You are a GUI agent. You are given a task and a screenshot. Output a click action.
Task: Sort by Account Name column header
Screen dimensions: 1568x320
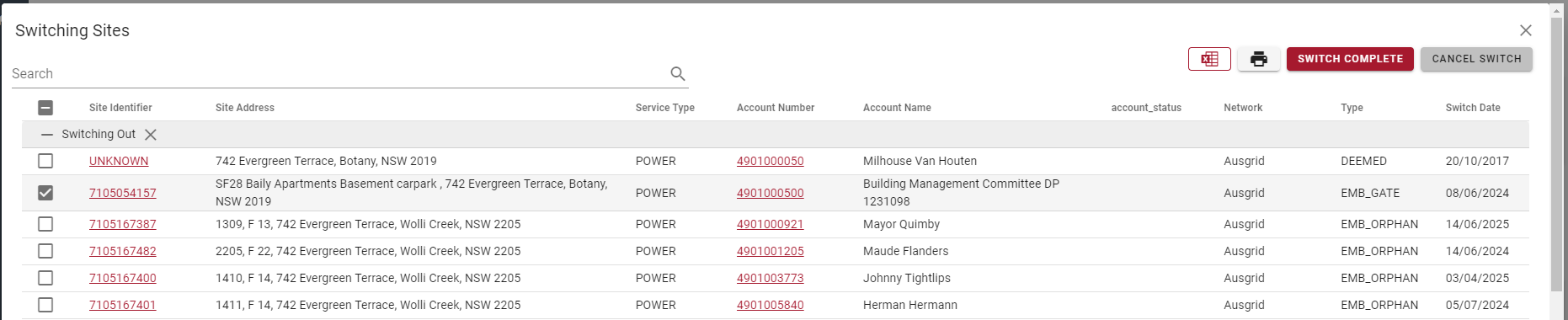897,108
